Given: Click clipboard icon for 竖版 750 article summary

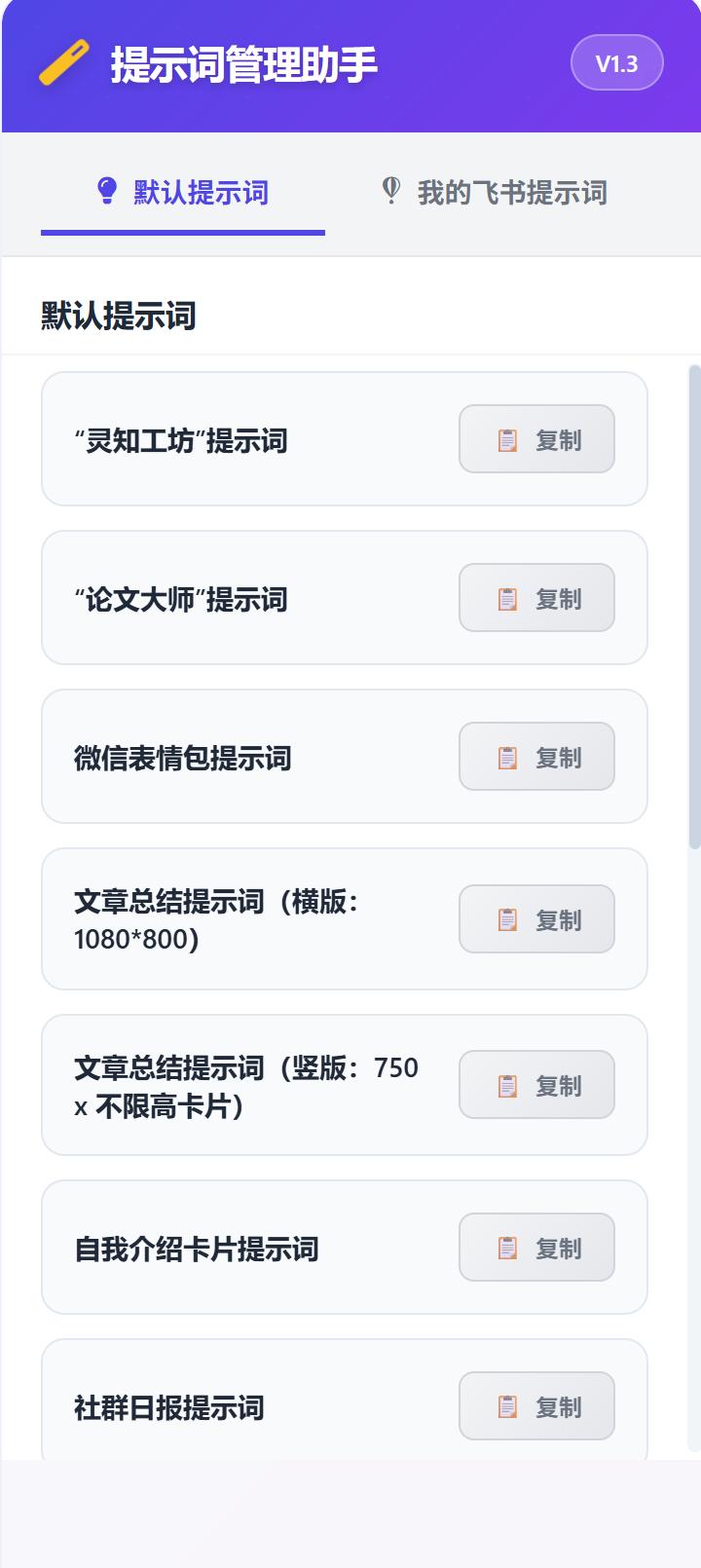Looking at the screenshot, I should [508, 1085].
